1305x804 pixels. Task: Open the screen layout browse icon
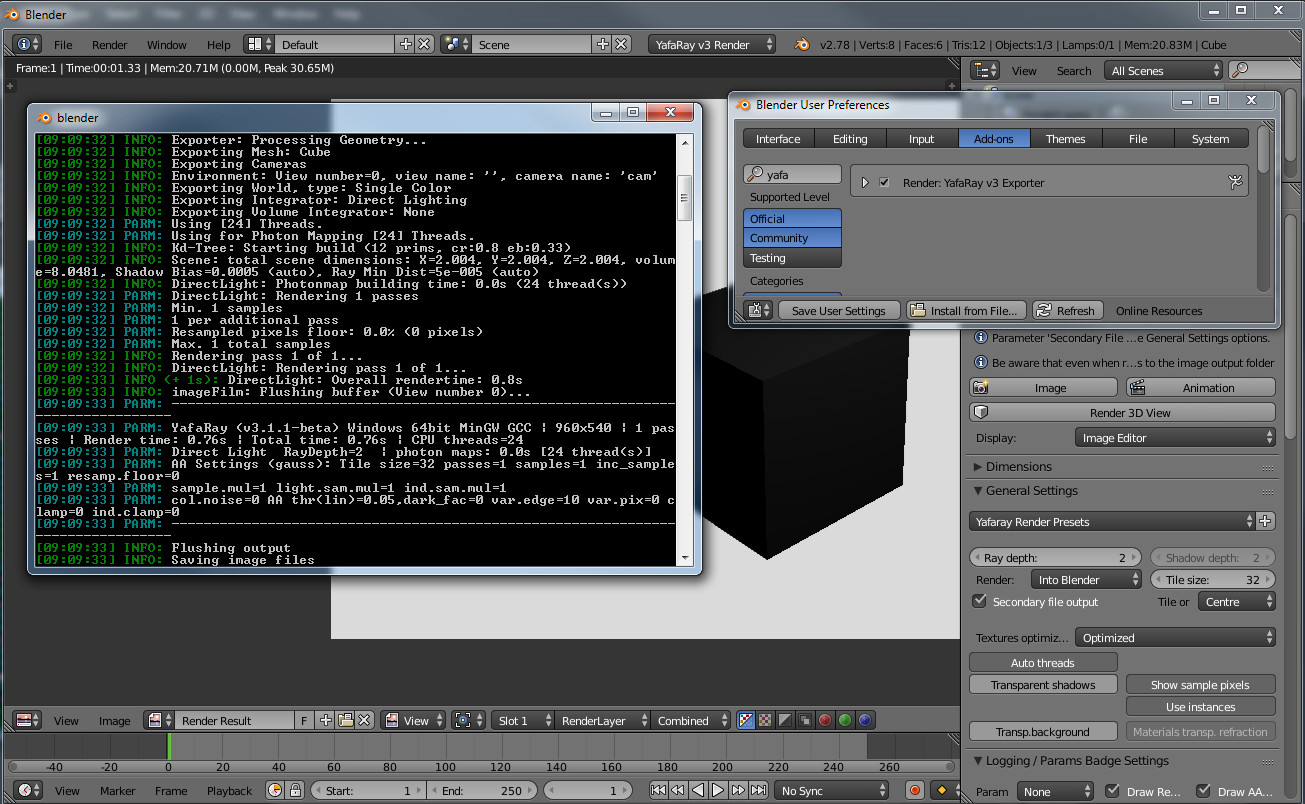coord(259,44)
